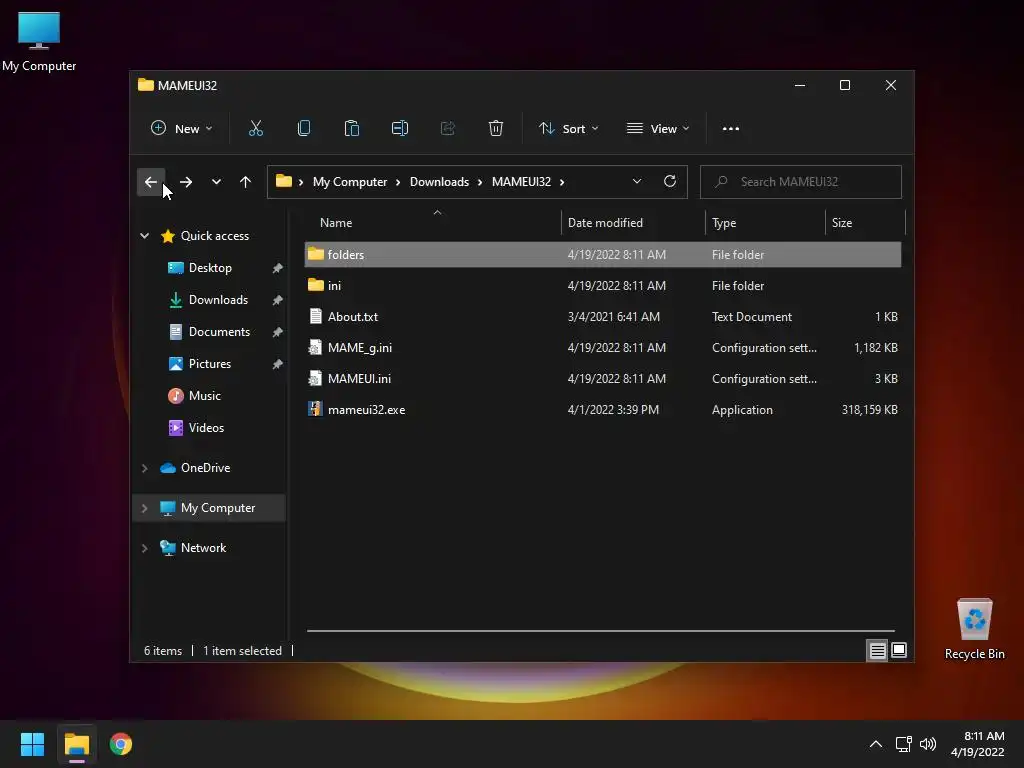Open the Sort options dropdown

coord(568,129)
